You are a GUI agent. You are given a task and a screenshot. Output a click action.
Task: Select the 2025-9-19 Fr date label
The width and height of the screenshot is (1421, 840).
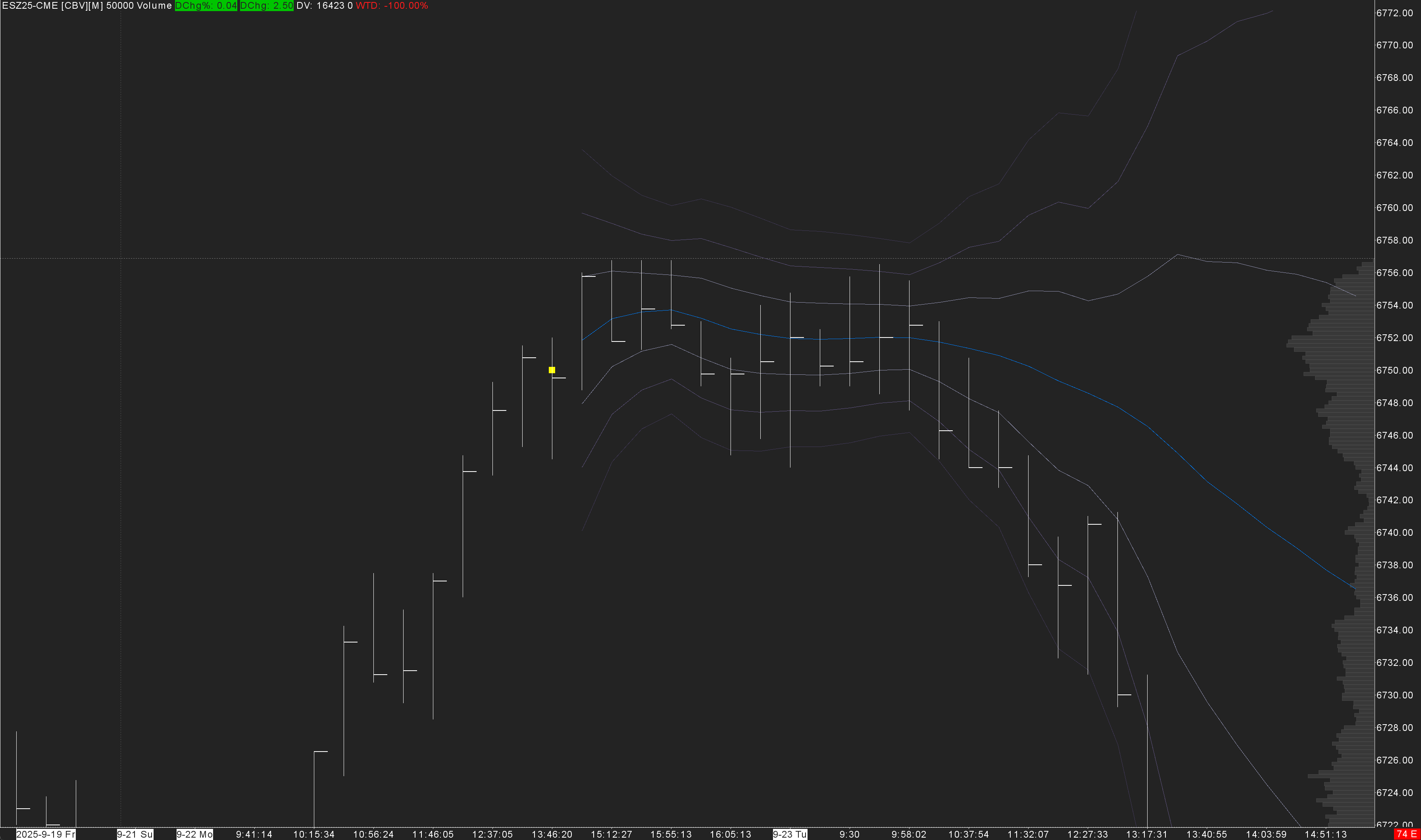(x=45, y=834)
